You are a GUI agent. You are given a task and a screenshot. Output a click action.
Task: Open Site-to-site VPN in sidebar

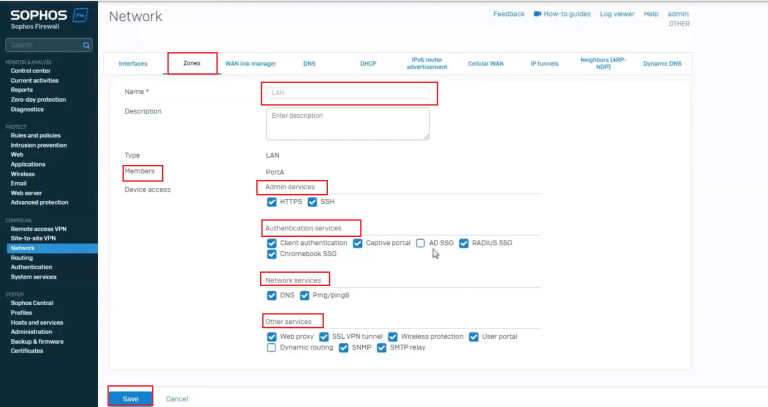pos(33,238)
